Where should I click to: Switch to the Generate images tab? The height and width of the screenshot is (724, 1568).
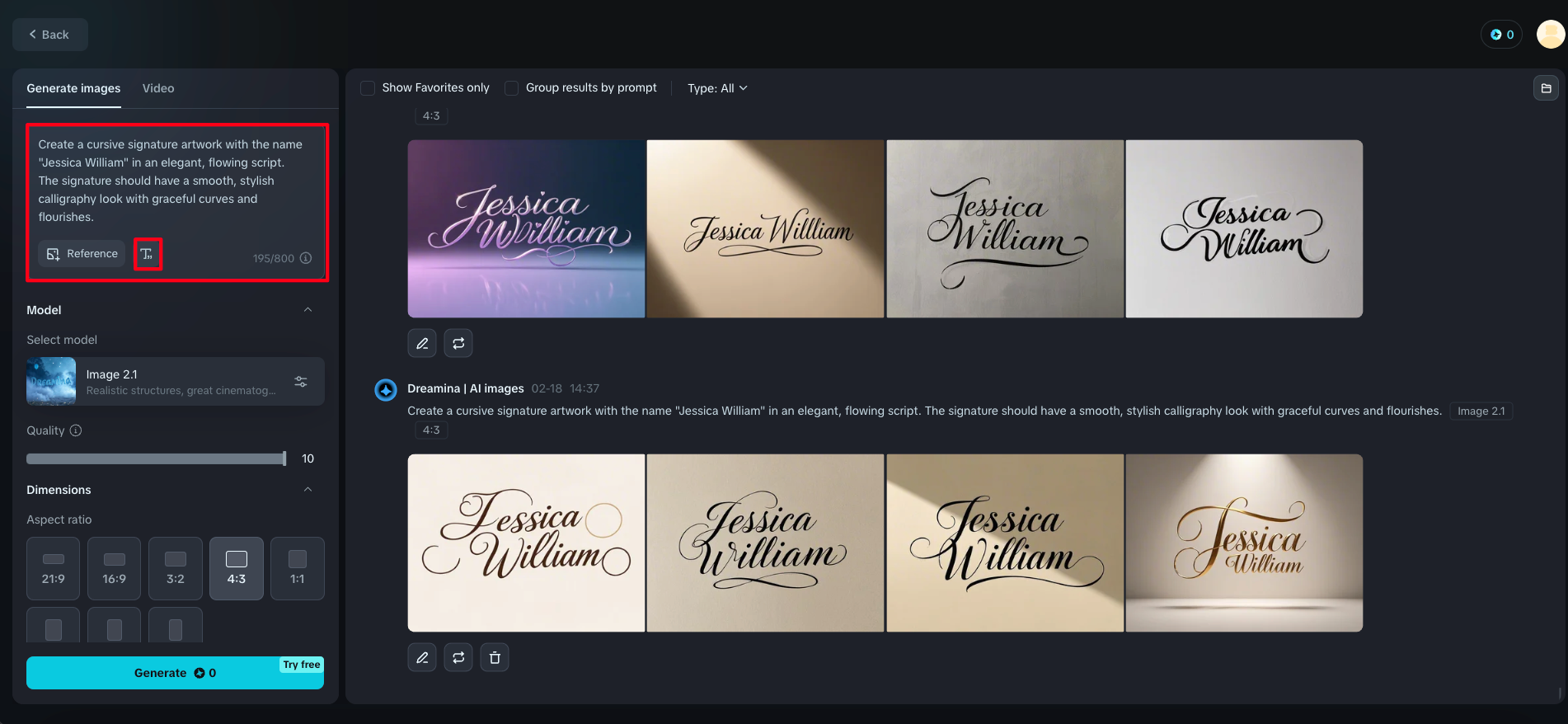73,88
